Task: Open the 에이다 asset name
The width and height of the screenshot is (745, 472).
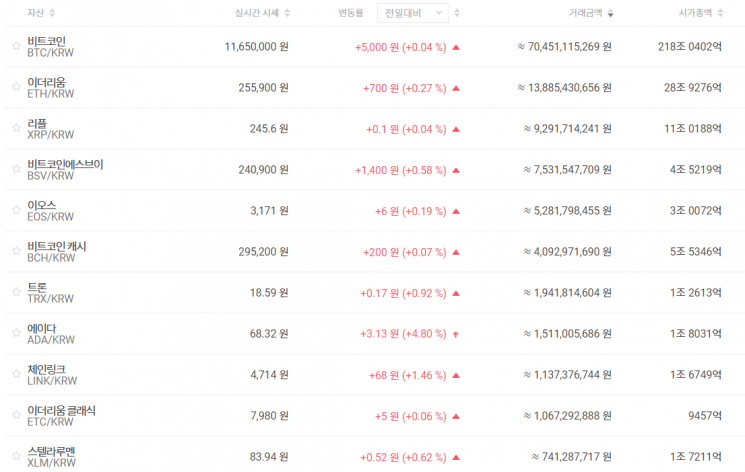Action: [42, 328]
